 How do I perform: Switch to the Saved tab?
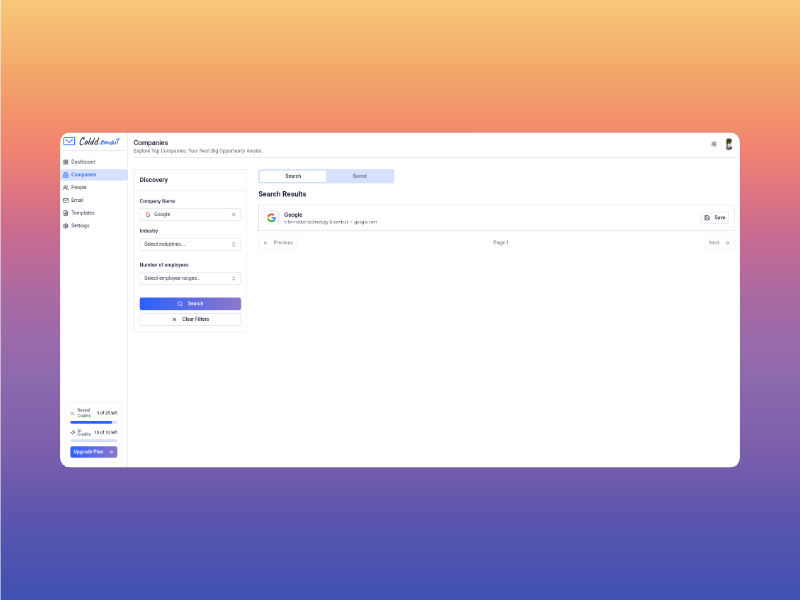pyautogui.click(x=359, y=176)
